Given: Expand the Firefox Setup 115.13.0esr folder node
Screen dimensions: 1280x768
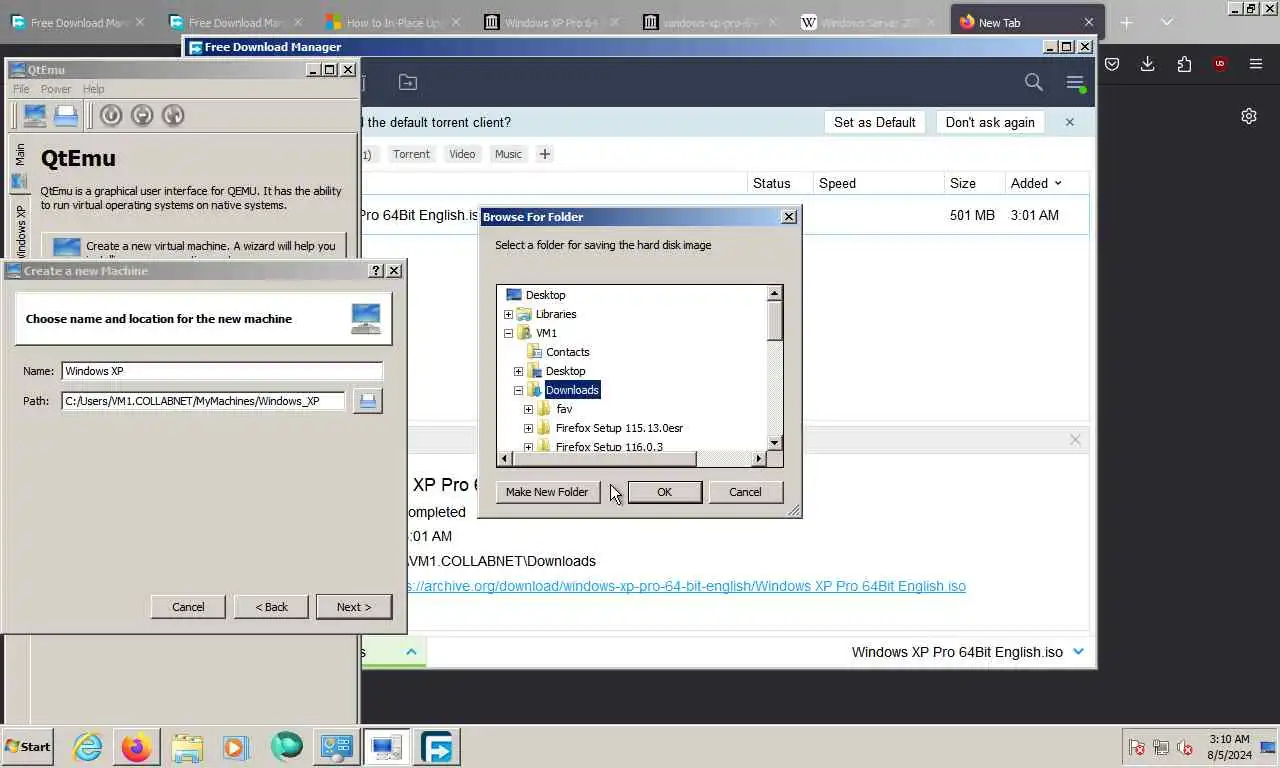Looking at the screenshot, I should [528, 428].
